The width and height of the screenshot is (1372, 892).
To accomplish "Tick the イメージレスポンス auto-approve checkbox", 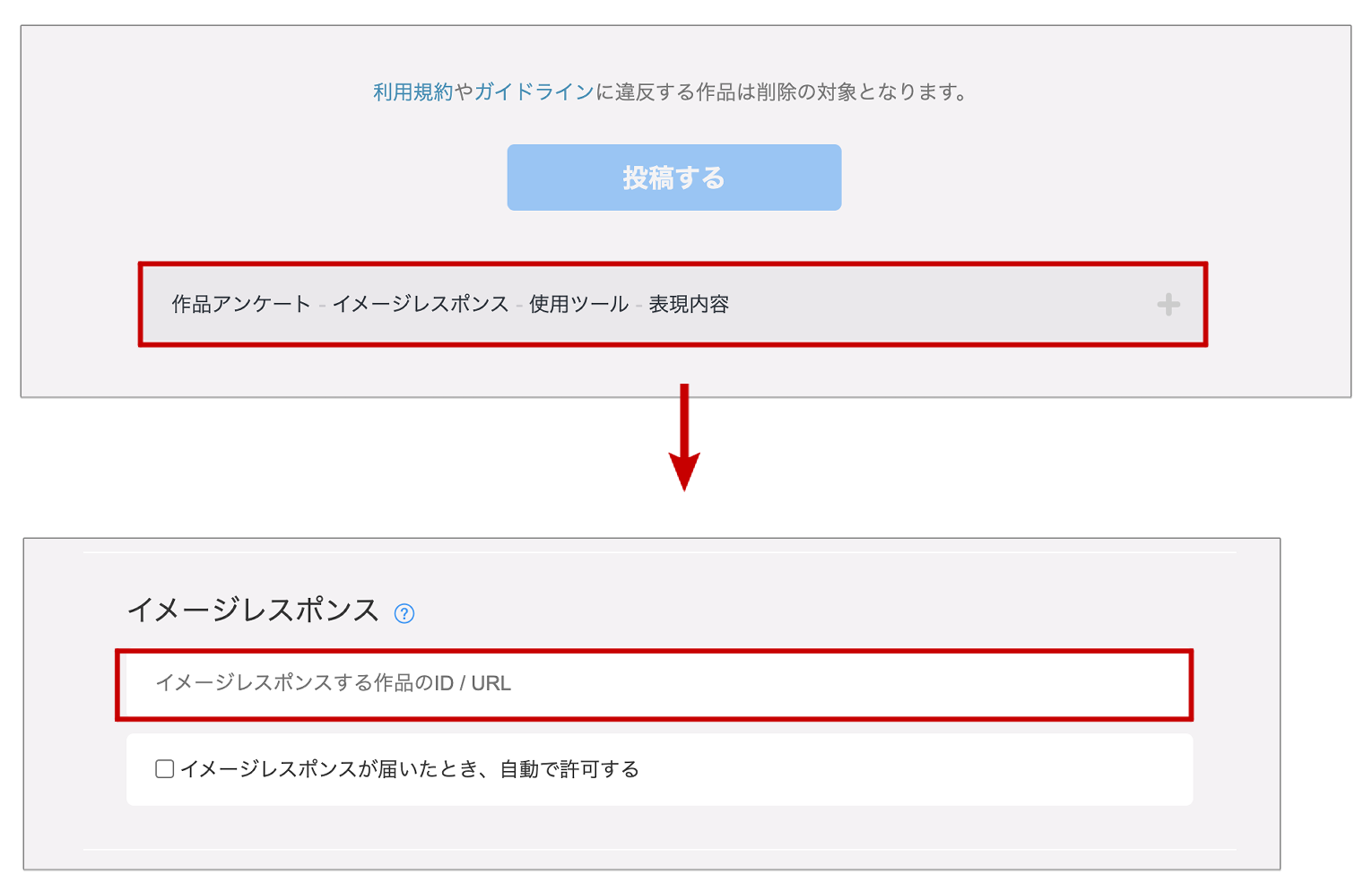I will click(164, 769).
